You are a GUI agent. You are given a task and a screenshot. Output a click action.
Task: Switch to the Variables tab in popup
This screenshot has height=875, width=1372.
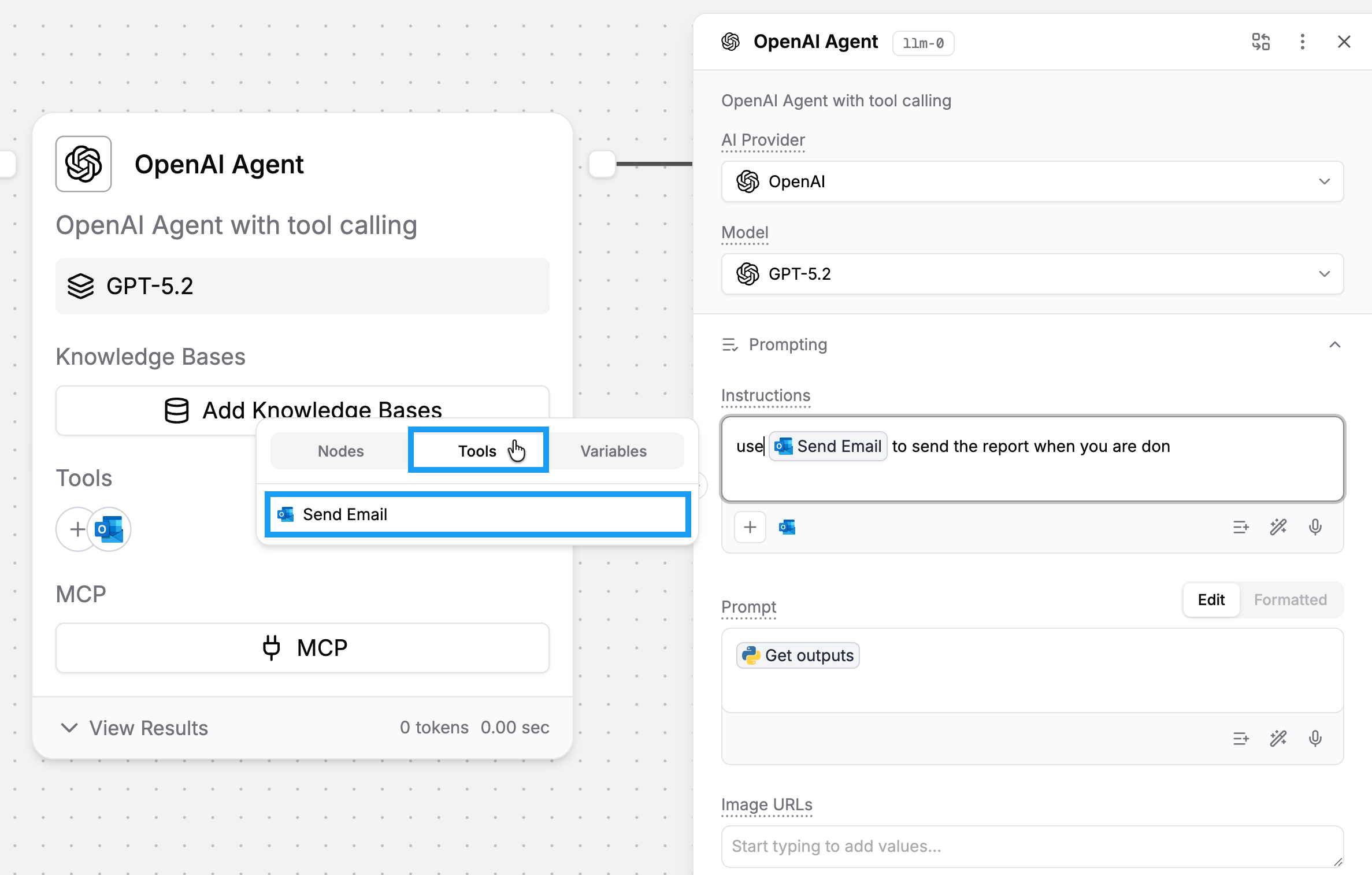click(x=613, y=451)
